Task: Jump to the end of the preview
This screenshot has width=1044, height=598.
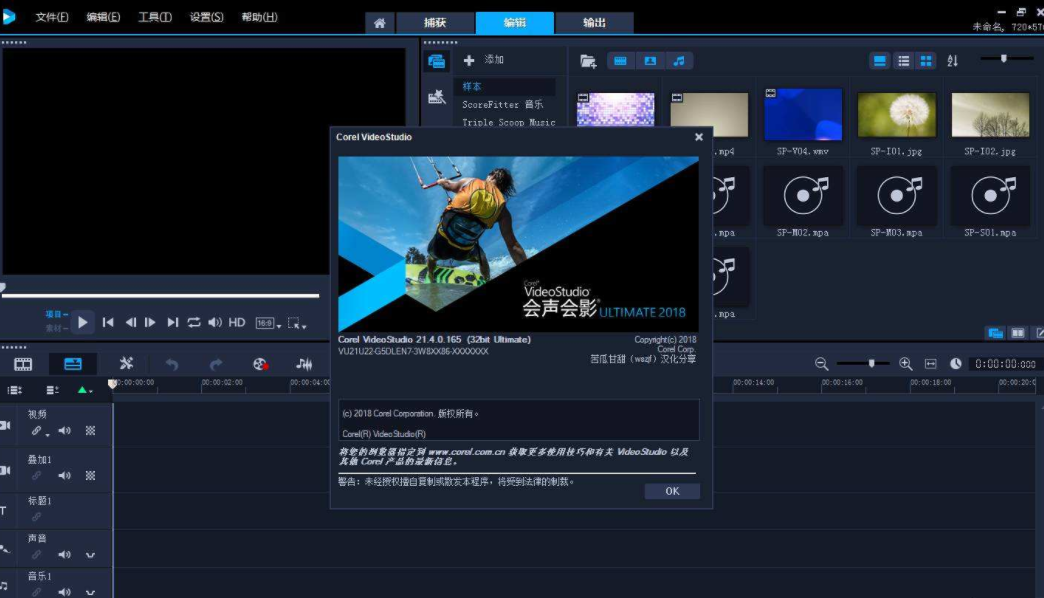Action: tap(172, 322)
